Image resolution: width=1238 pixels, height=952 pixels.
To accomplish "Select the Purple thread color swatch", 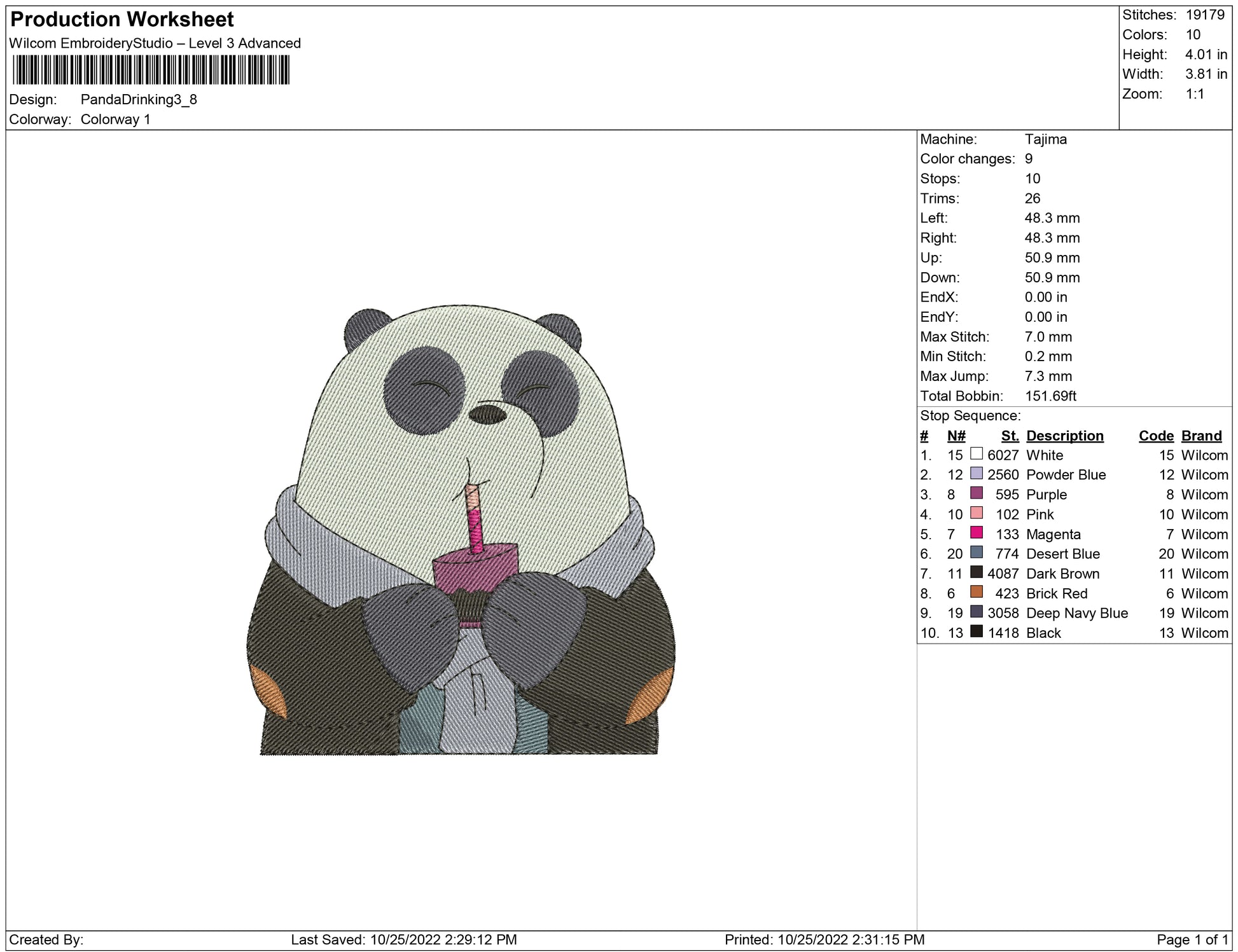I will [977, 493].
